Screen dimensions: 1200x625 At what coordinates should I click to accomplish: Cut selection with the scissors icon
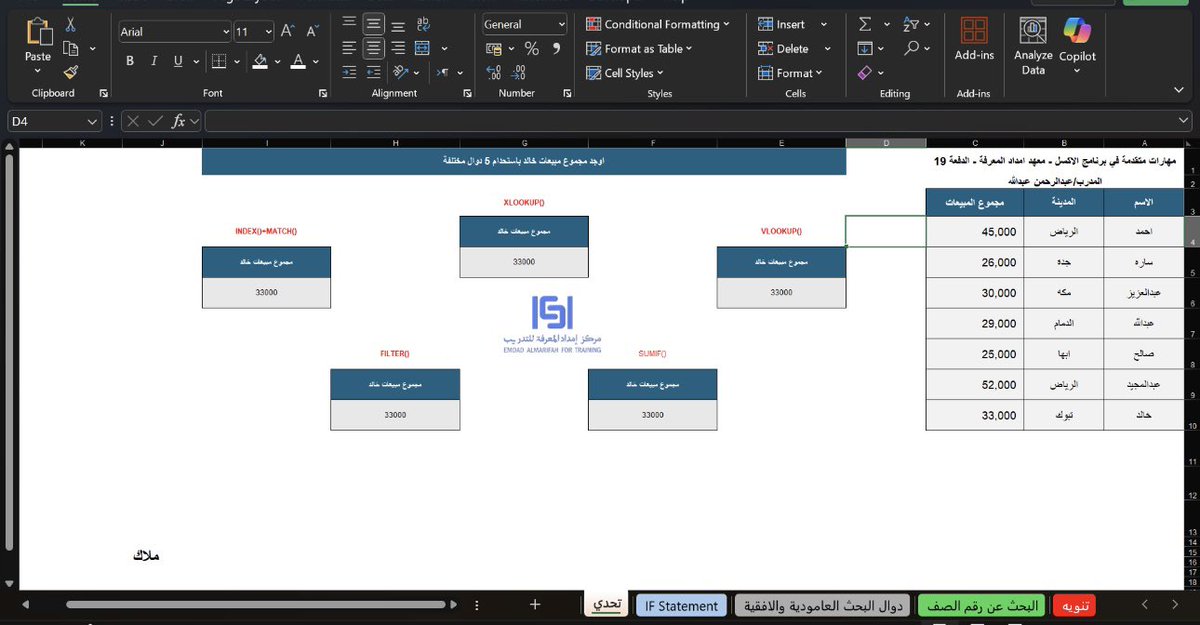point(71,24)
